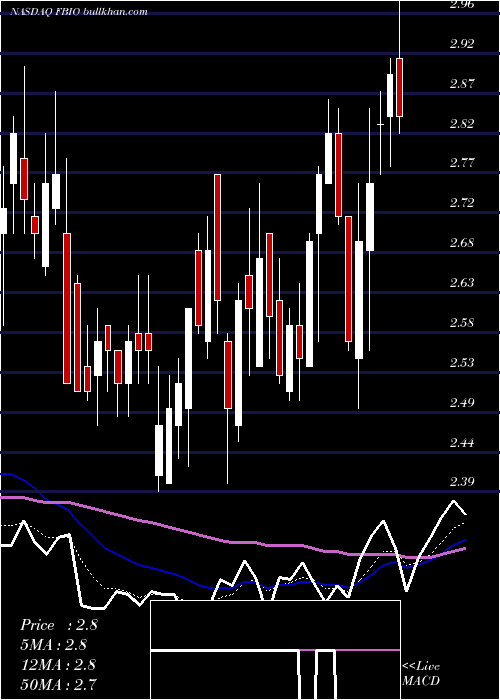
Task: Click the 5MA : 2.8 readout
Action: [53, 645]
